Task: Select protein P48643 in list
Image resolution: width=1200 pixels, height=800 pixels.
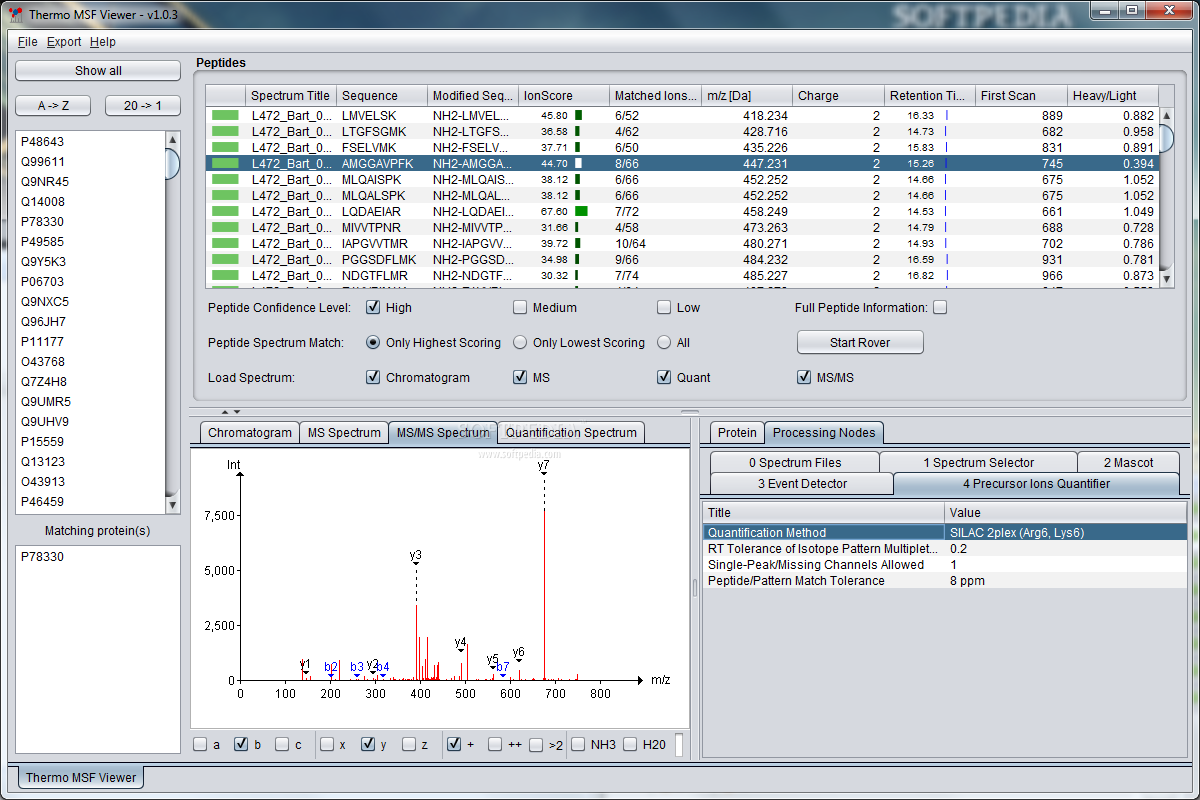Action: (x=90, y=141)
